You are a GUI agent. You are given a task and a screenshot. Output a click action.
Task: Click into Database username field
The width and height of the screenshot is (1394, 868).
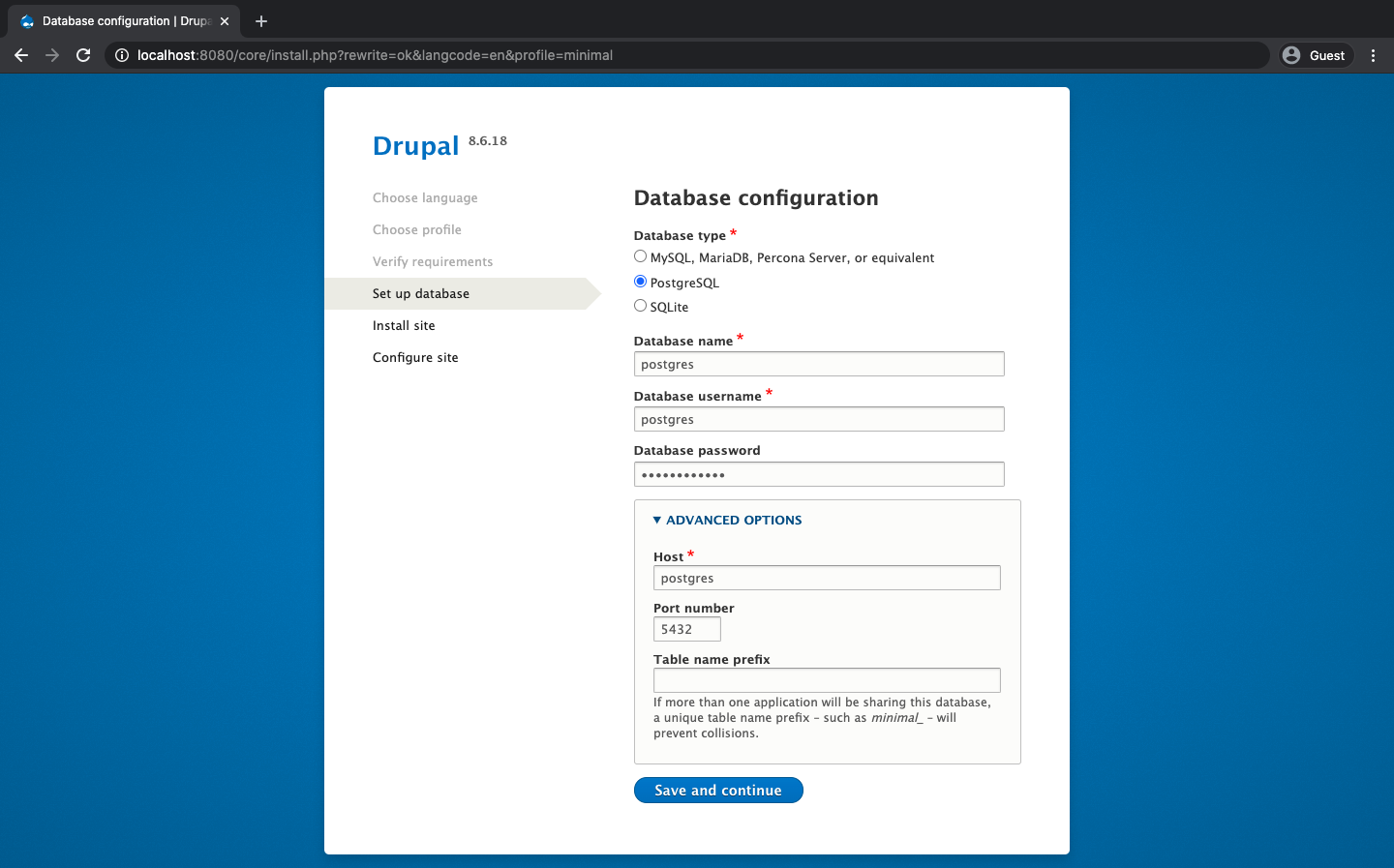tap(819, 419)
